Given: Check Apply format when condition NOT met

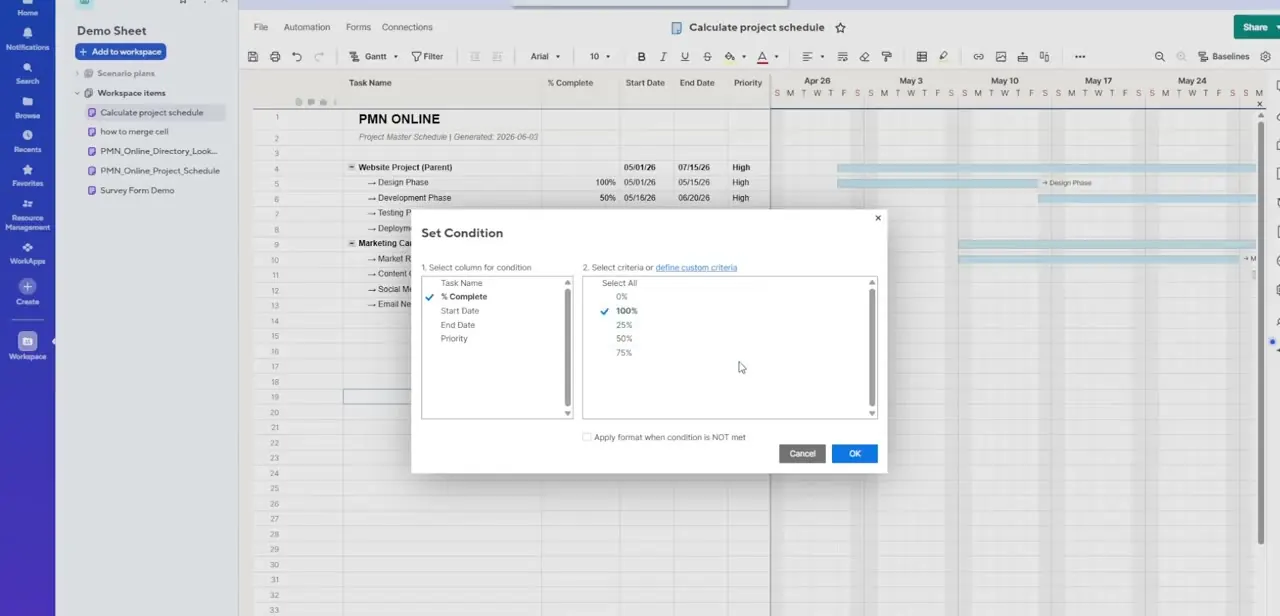Looking at the screenshot, I should (x=587, y=437).
